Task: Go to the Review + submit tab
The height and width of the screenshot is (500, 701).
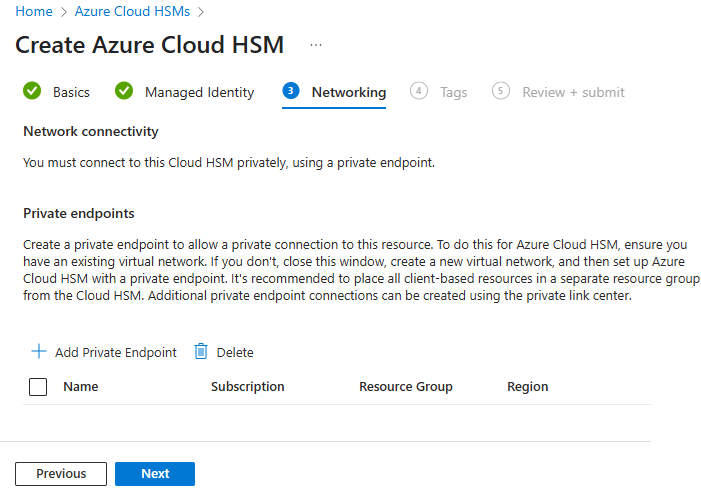Action: [573, 92]
